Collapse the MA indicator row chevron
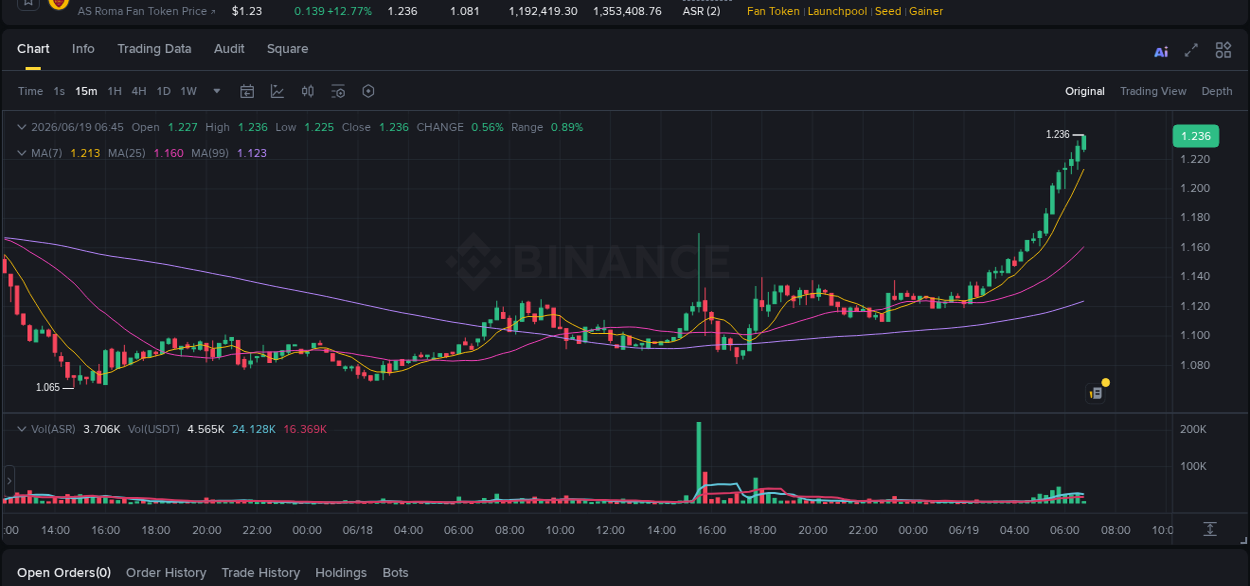This screenshot has width=1250, height=586. pos(22,153)
